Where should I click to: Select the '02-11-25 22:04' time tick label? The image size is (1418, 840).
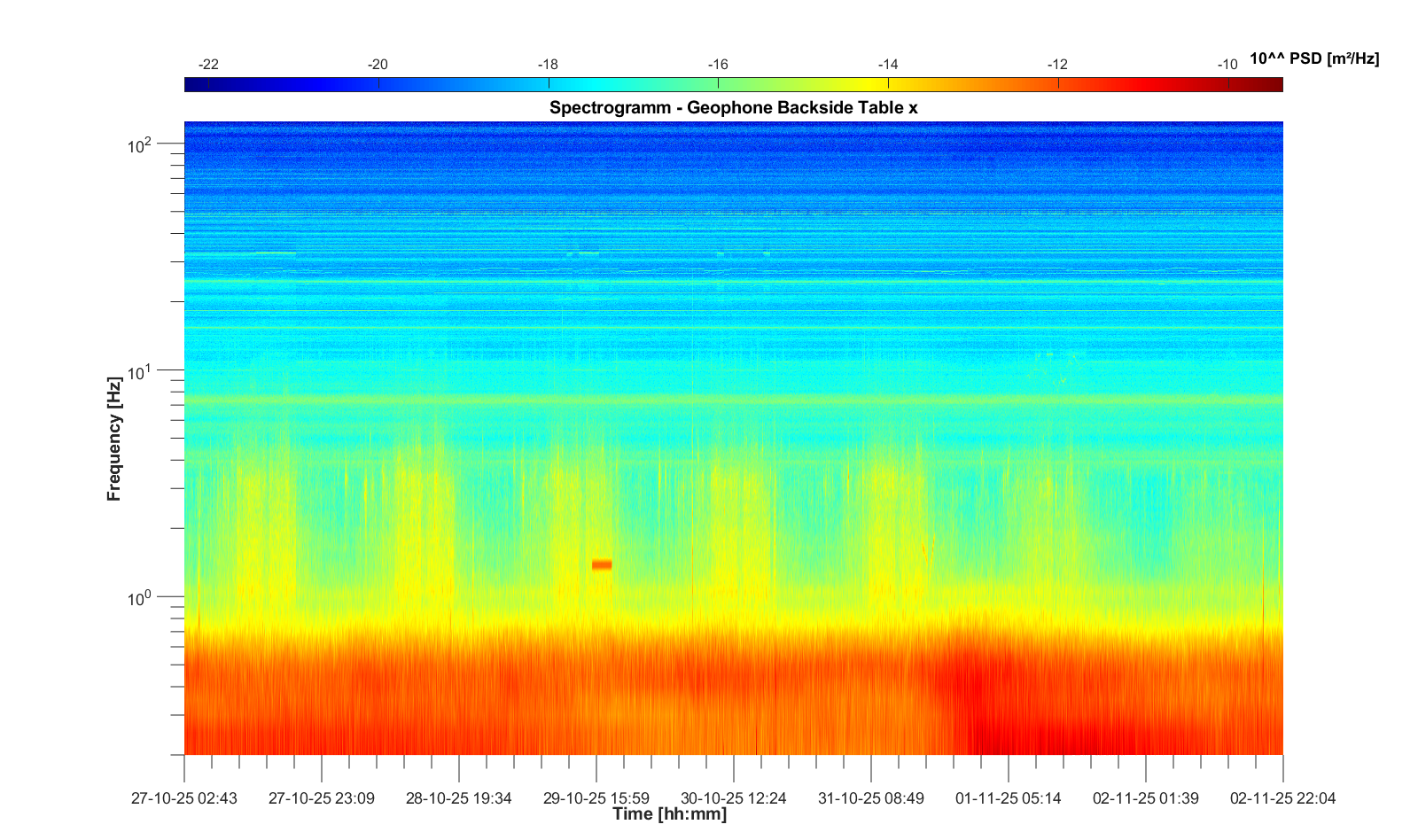[x=1282, y=798]
